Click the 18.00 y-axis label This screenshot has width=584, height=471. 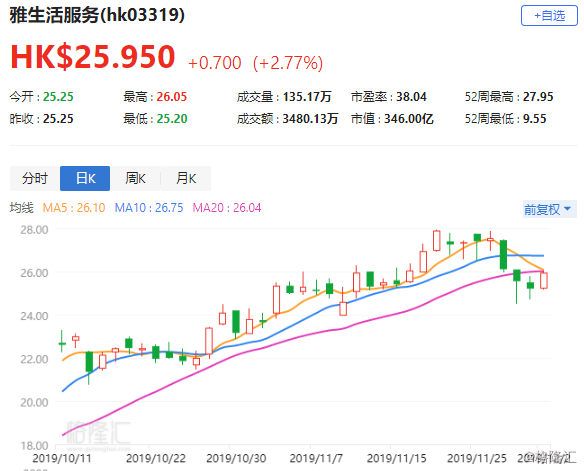(x=34, y=446)
